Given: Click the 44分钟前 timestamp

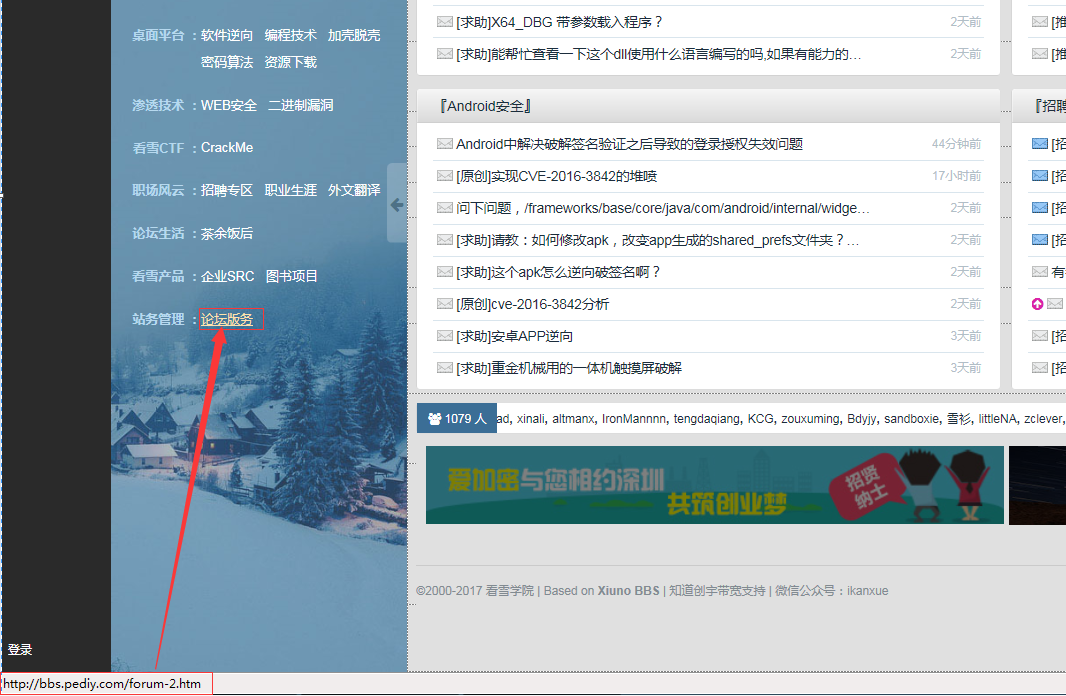Looking at the screenshot, I should pos(956,144).
